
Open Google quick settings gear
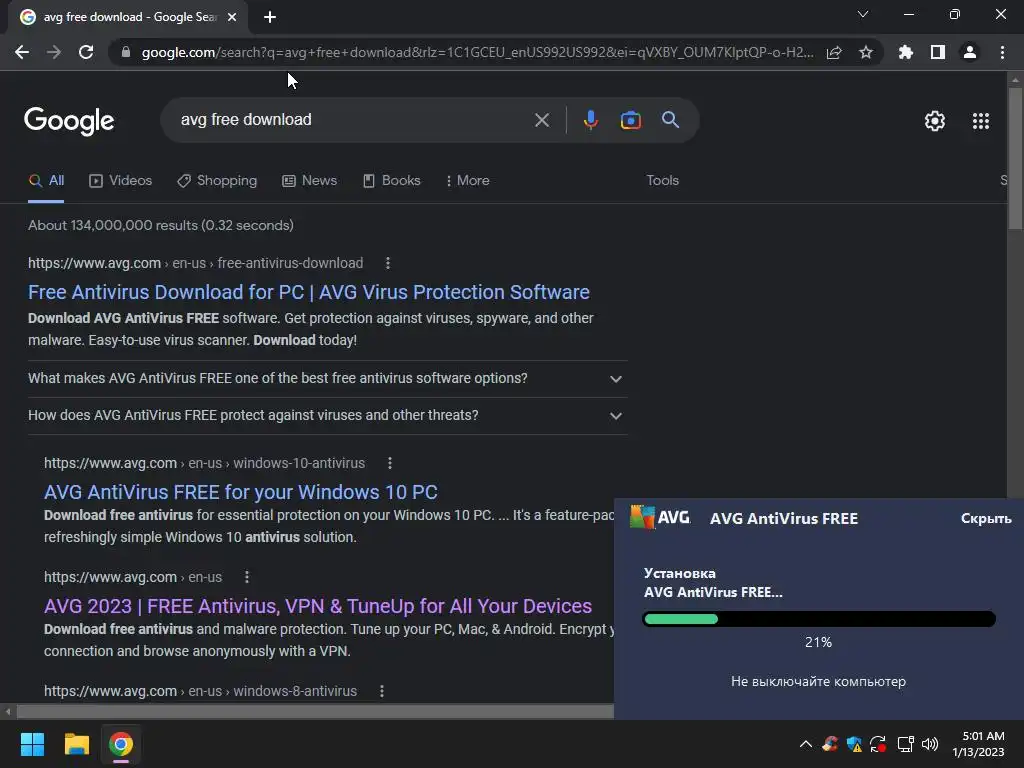point(935,121)
